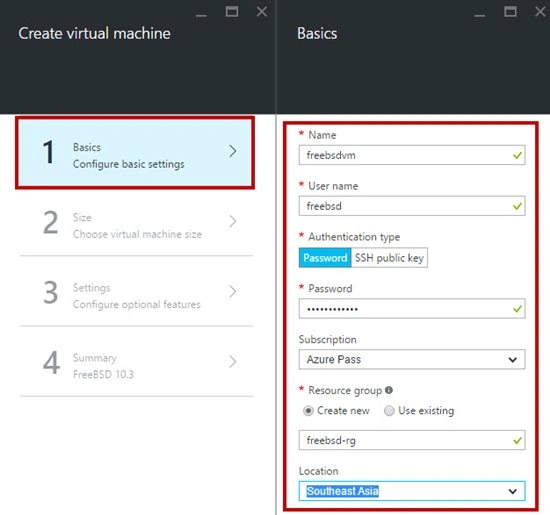550x515 pixels.
Task: Minimize the Basics blade
Action: tap(480, 15)
